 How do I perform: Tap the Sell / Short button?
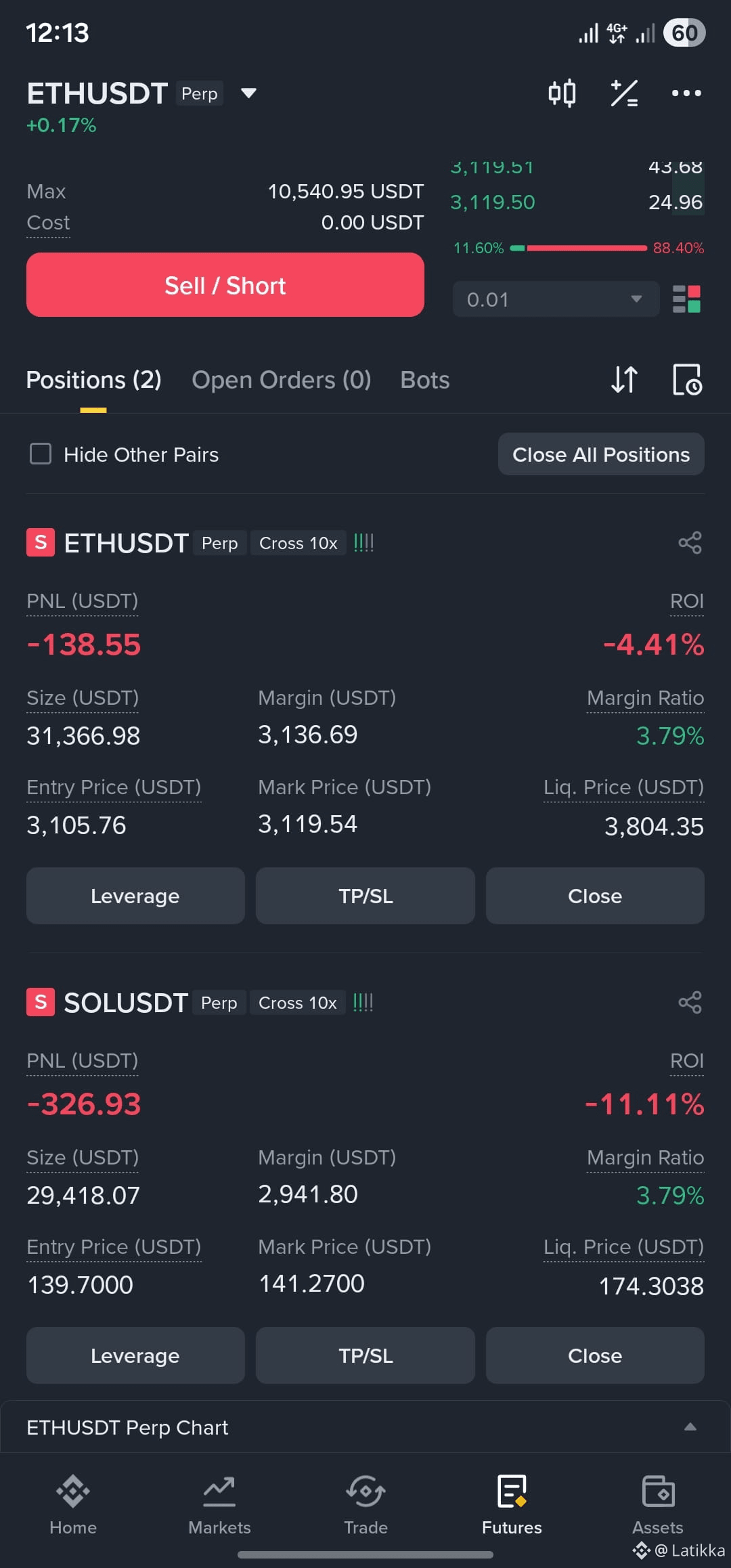point(225,285)
